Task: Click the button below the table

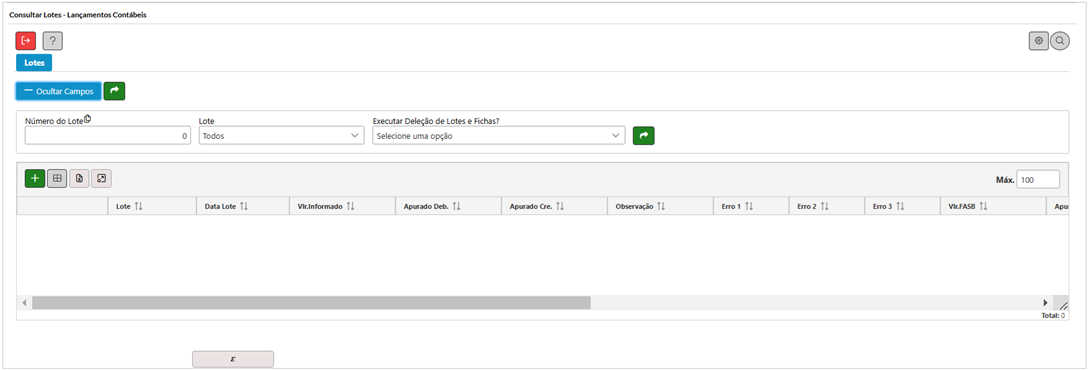Action: coord(233,359)
